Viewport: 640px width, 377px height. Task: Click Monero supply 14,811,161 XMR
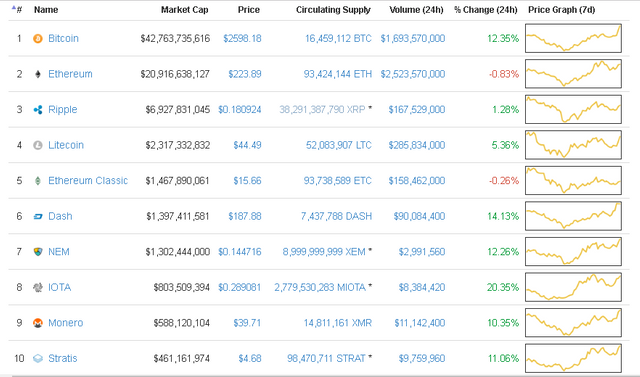point(338,323)
